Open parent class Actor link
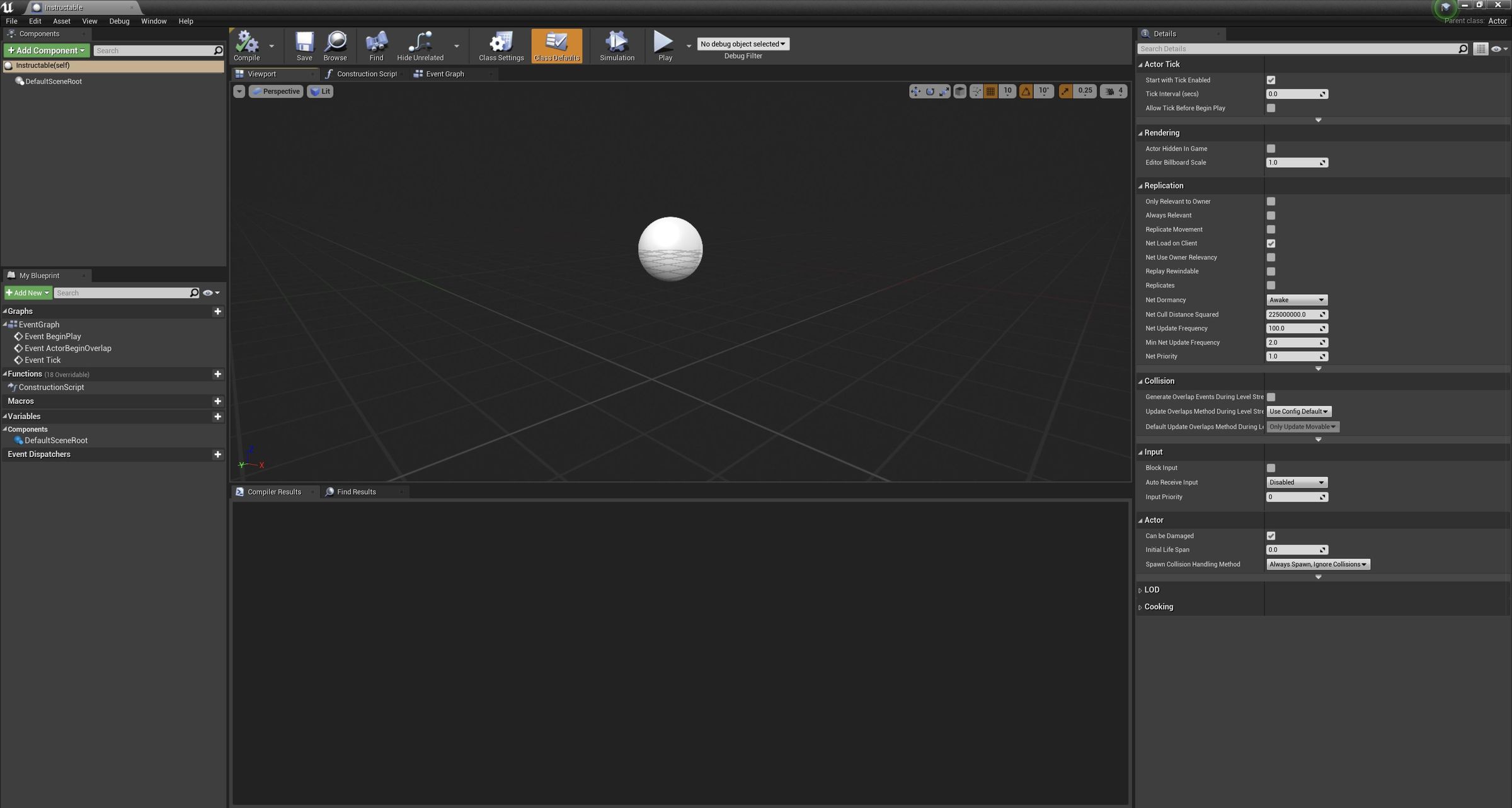This screenshot has width=1512, height=808. pos(1497,21)
